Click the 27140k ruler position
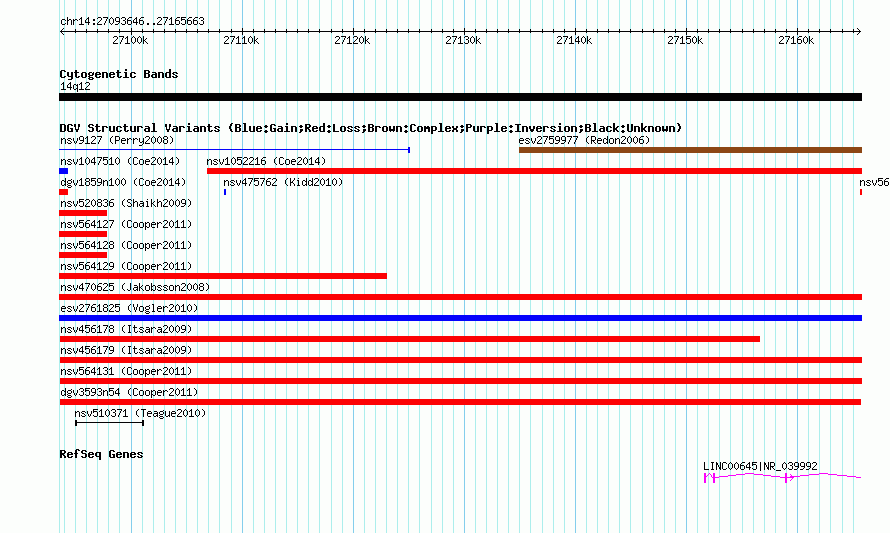This screenshot has height=533, width=890. (574, 40)
